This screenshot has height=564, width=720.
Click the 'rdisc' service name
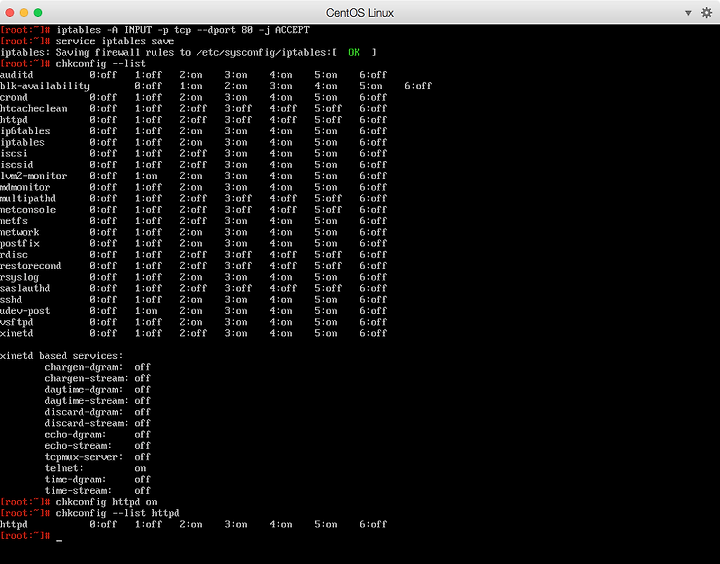pos(14,255)
